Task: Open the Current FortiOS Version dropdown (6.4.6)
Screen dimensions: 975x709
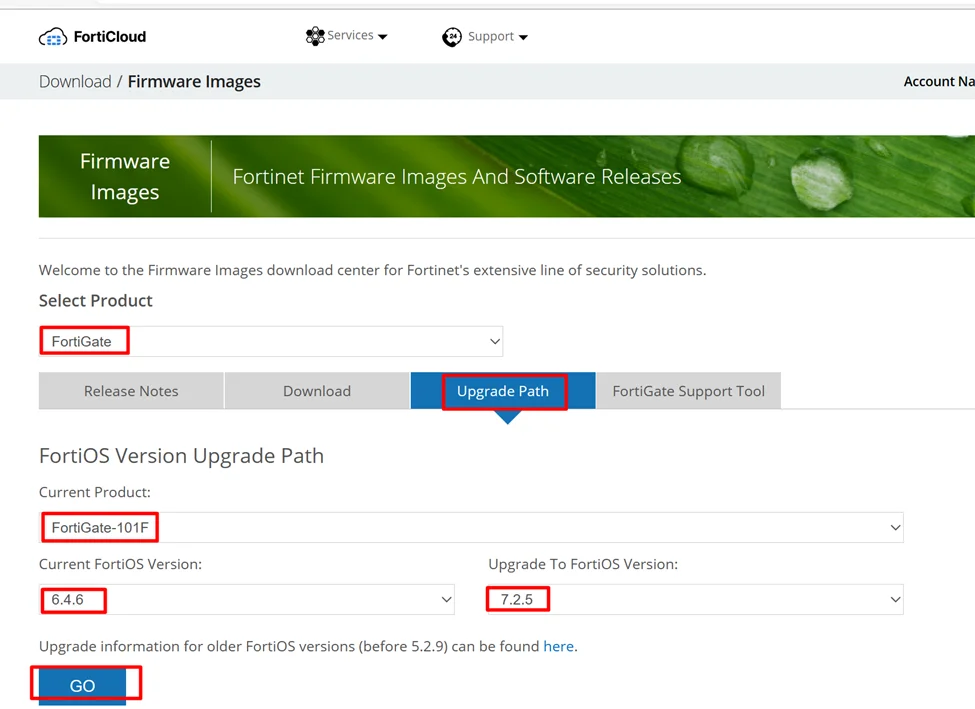Action: point(247,600)
